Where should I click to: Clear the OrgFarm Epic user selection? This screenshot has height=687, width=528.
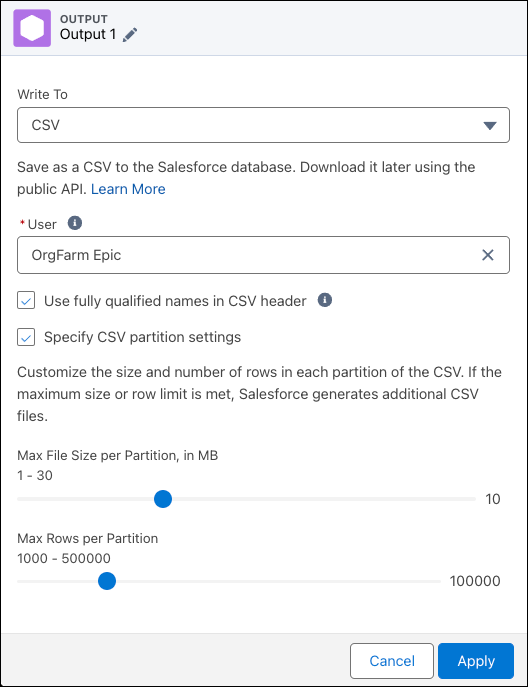coord(488,255)
